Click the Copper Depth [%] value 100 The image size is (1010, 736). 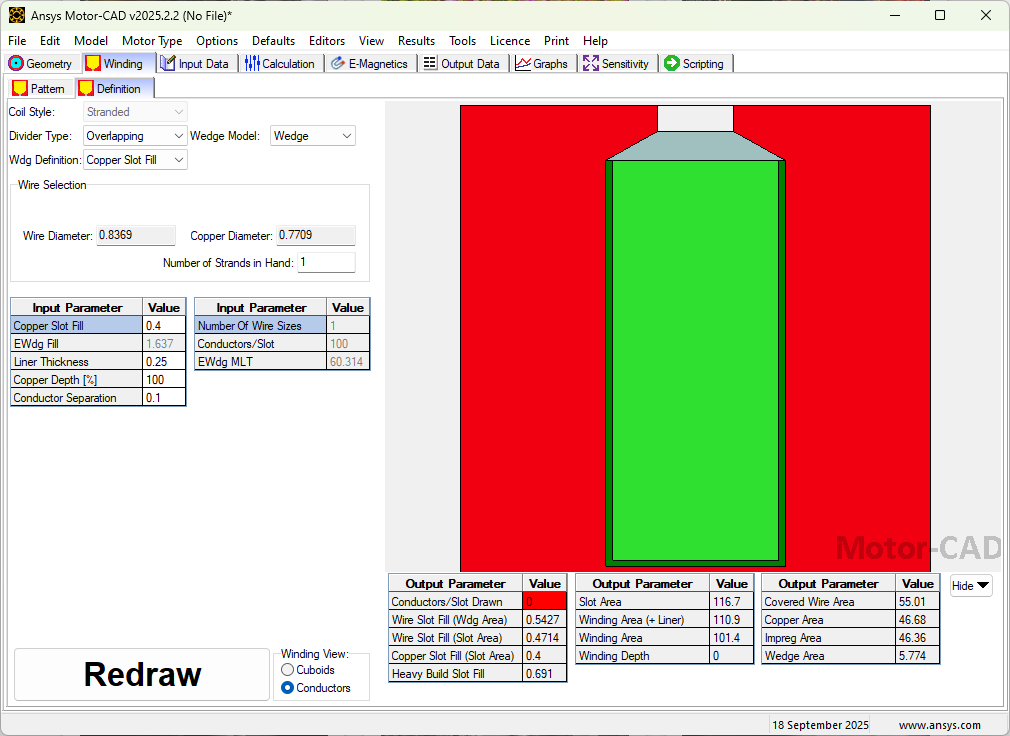click(x=164, y=380)
